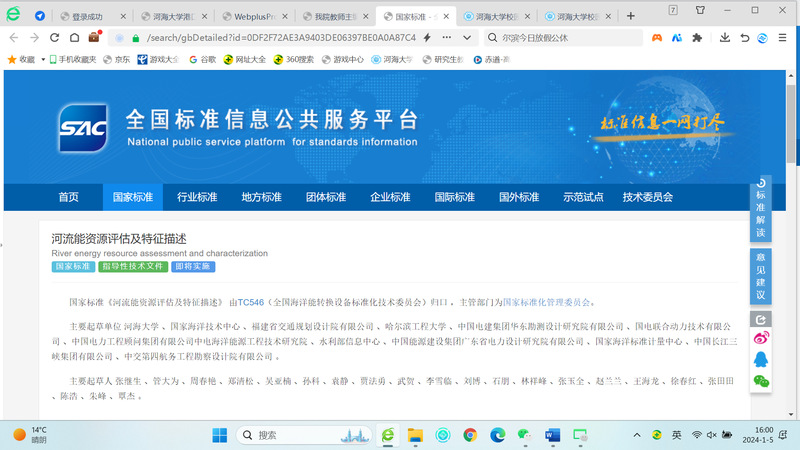Open Microsoft Word from the taskbar

pos(551,435)
